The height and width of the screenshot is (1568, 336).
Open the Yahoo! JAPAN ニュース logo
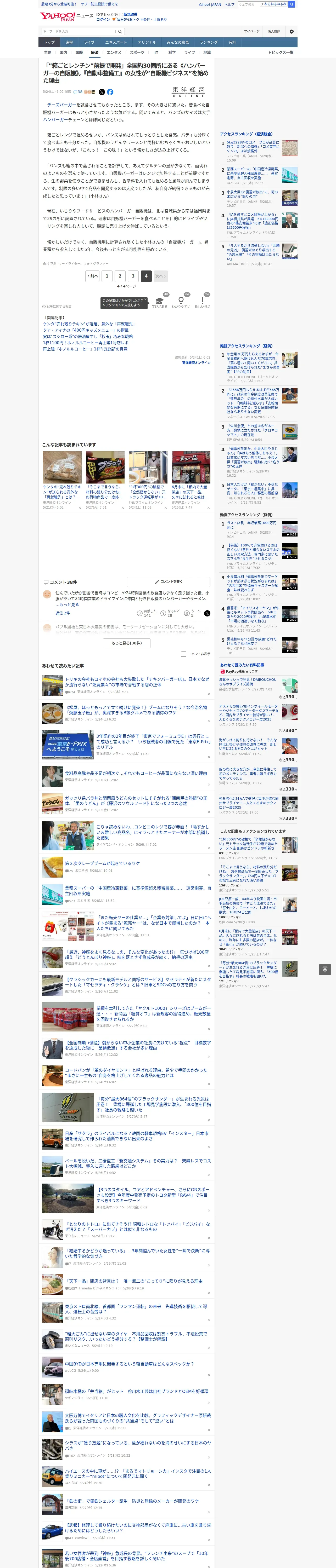point(66,16)
